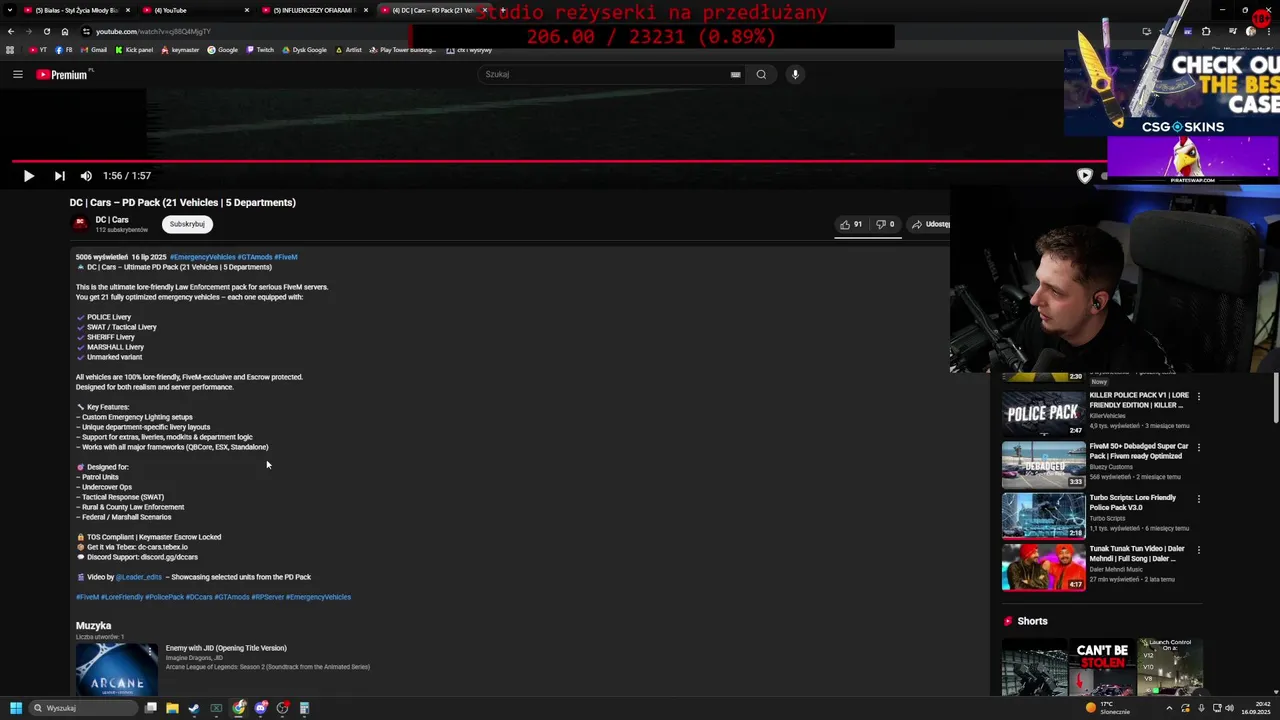Open the Twitch bookmark
1280x720 pixels.
260,50
